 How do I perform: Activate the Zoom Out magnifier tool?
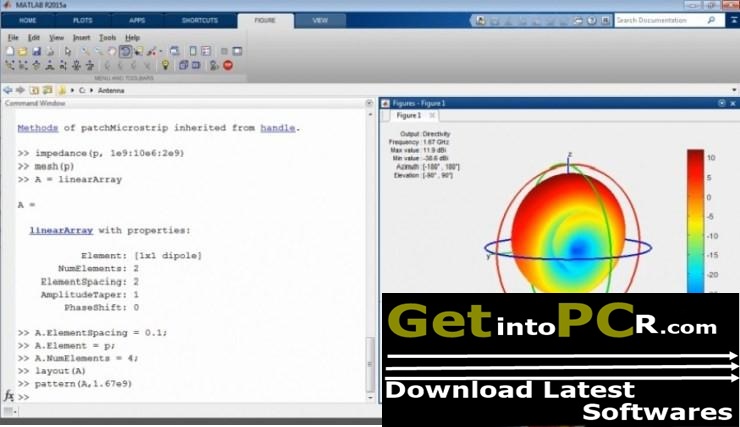[98, 51]
